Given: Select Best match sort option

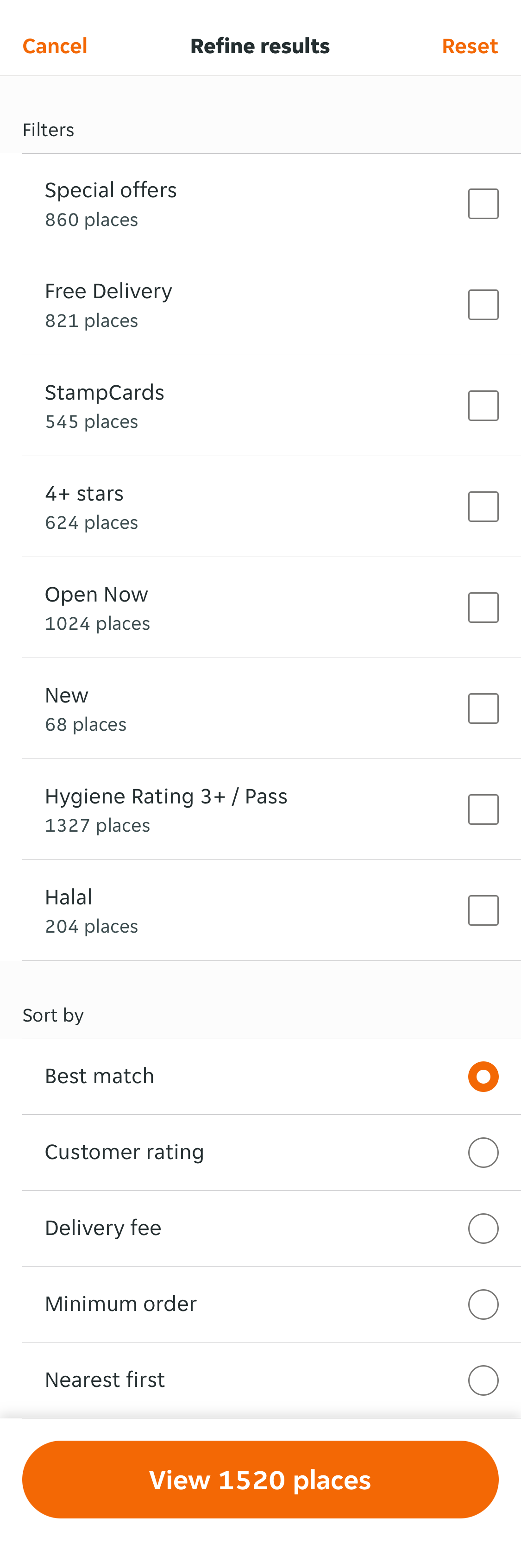Looking at the screenshot, I should coord(483,1076).
